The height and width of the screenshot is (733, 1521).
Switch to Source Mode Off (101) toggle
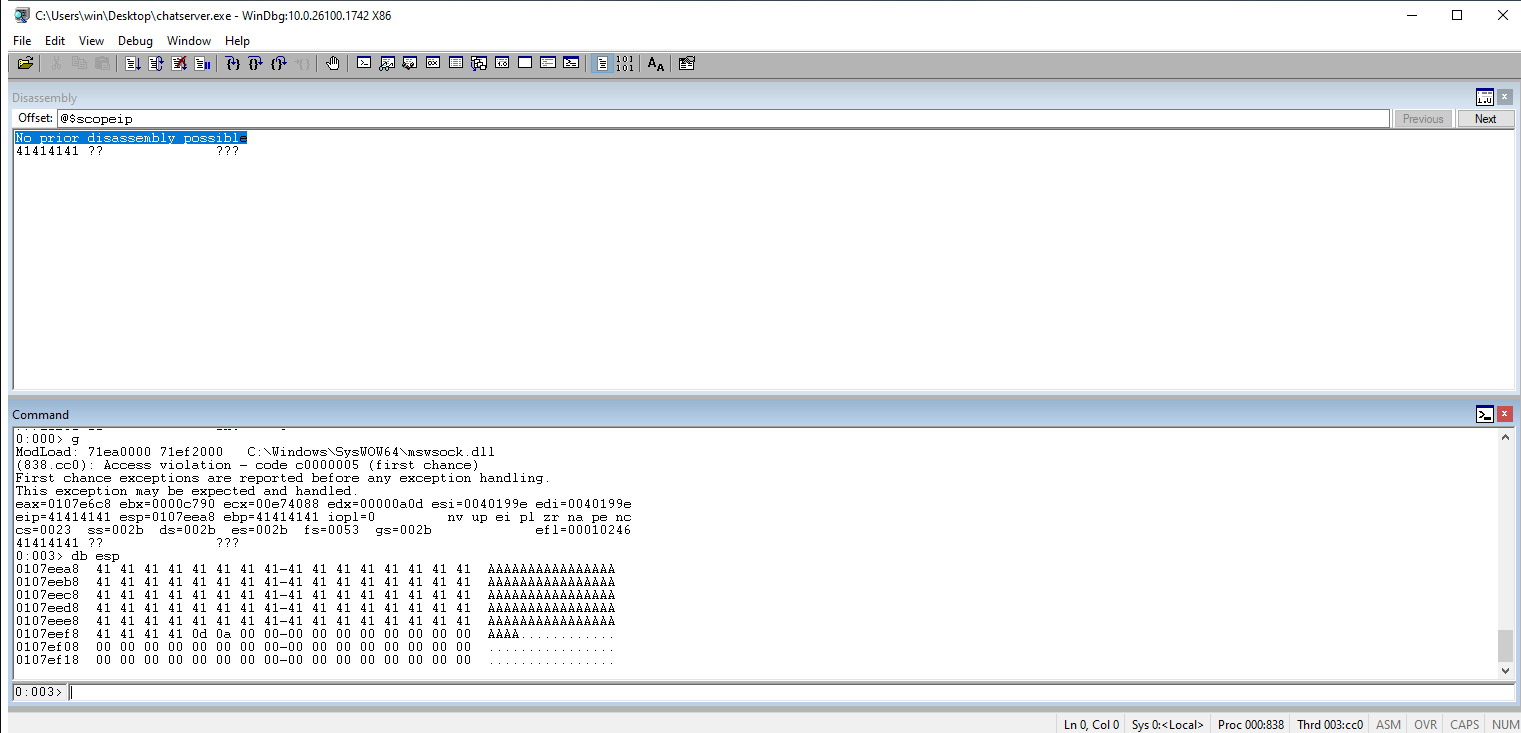(x=625, y=63)
